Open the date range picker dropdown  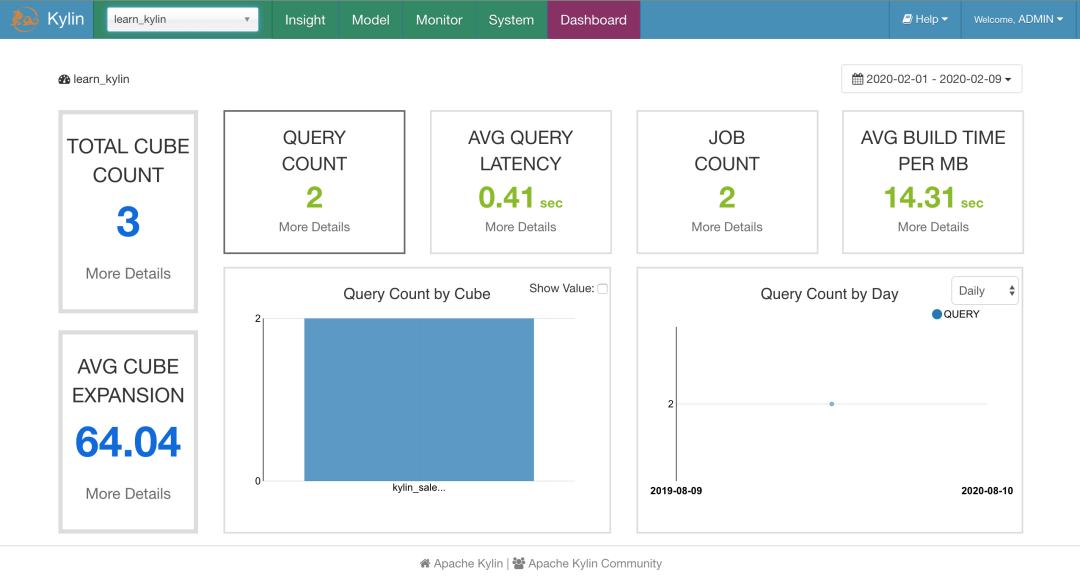pos(931,79)
